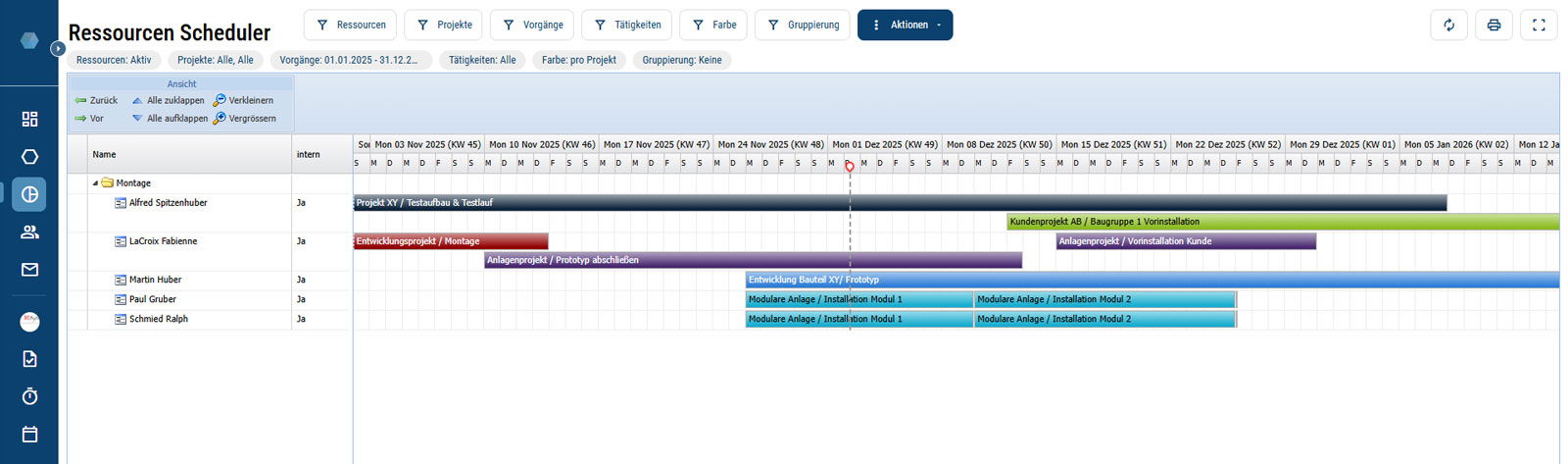Image resolution: width=1568 pixels, height=464 pixels.
Task: Click the printer icon button
Action: click(x=1494, y=26)
